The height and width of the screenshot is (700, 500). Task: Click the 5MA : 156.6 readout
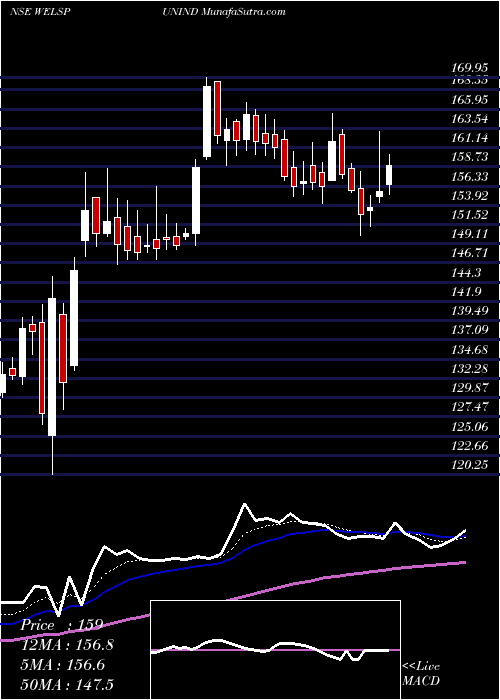62,665
